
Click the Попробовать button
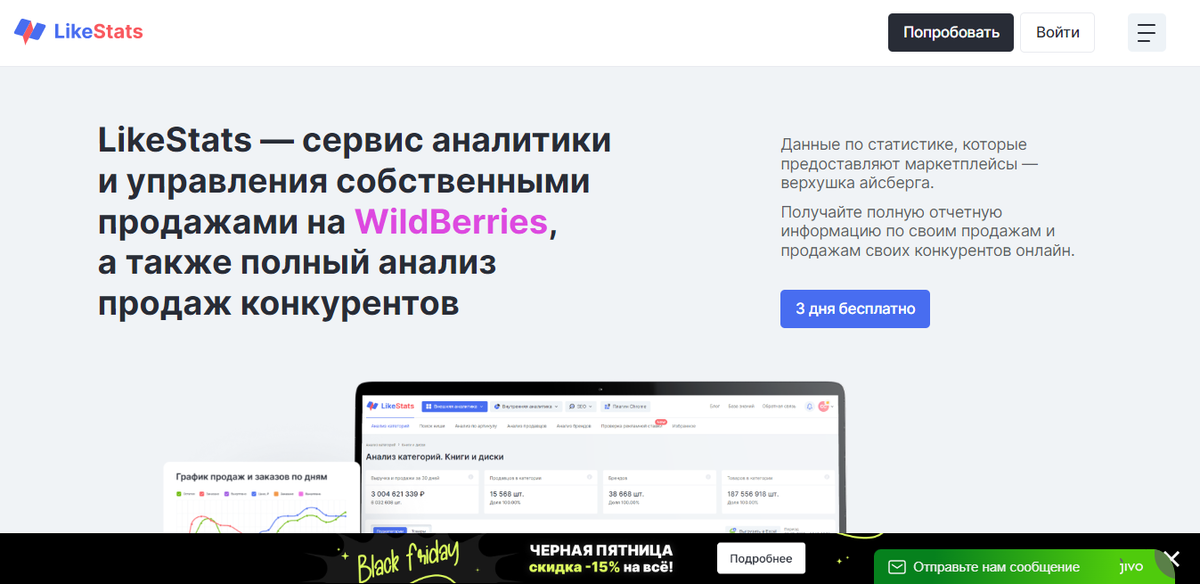point(951,32)
